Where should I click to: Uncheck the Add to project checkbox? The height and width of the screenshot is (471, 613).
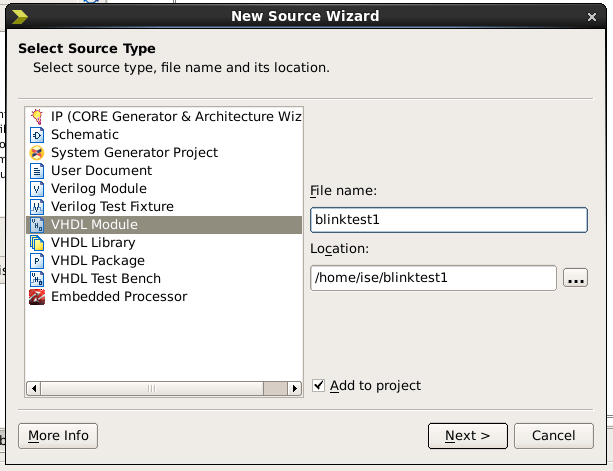tap(319, 385)
